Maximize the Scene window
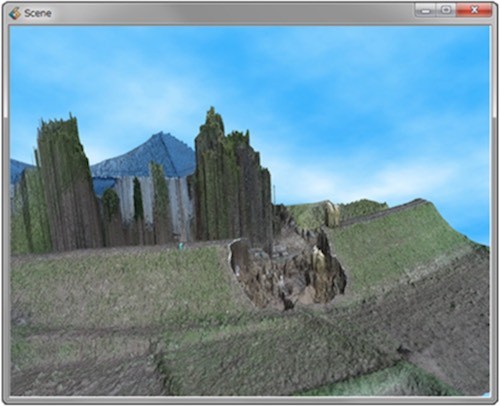Viewport: 500px width, 406px height. 446,10
